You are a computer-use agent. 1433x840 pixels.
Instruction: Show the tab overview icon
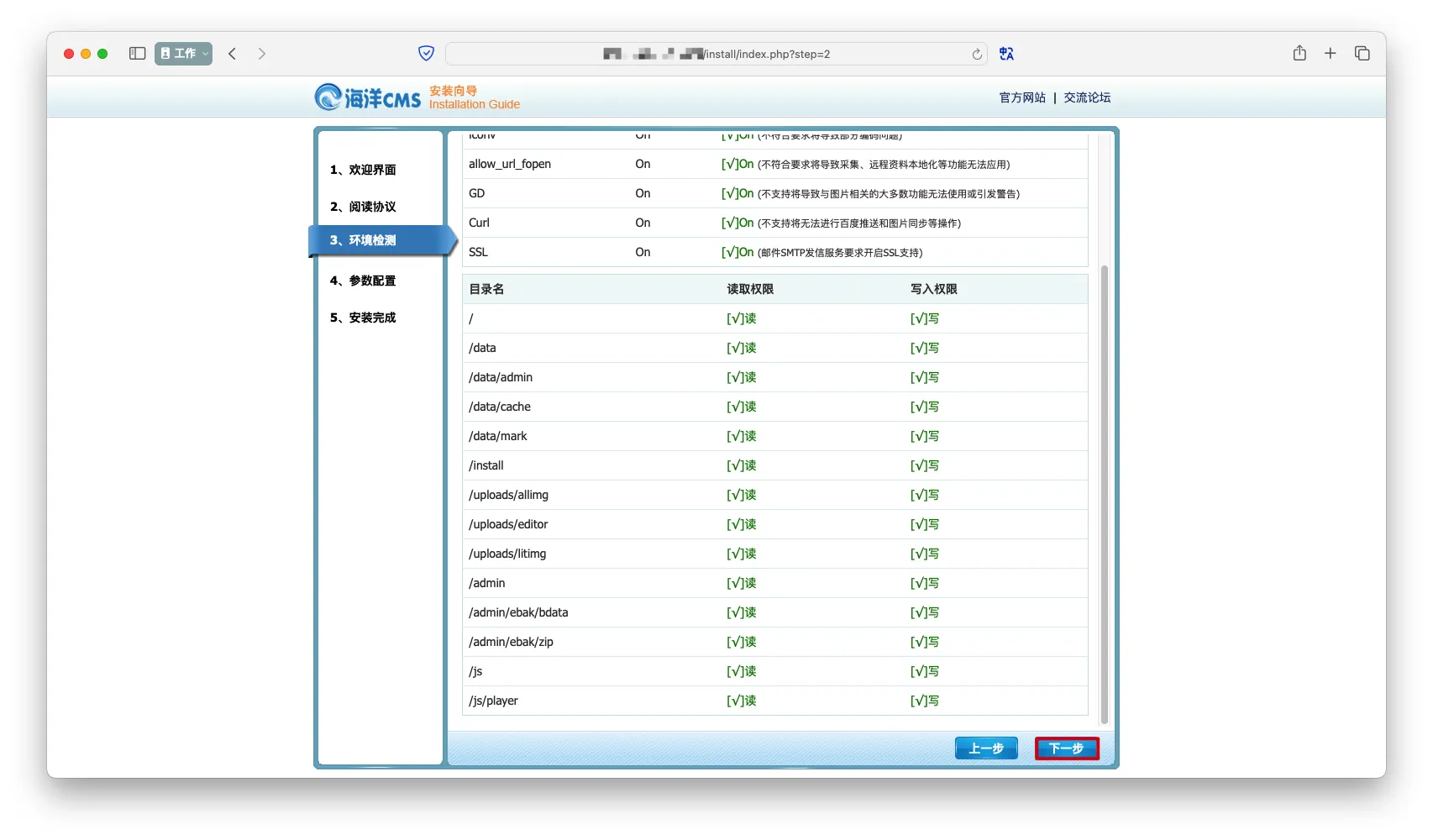1362,54
